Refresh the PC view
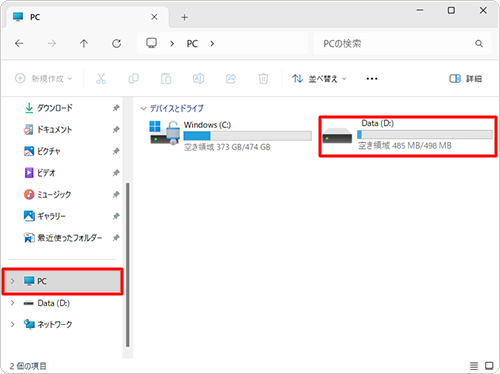 tap(116, 43)
